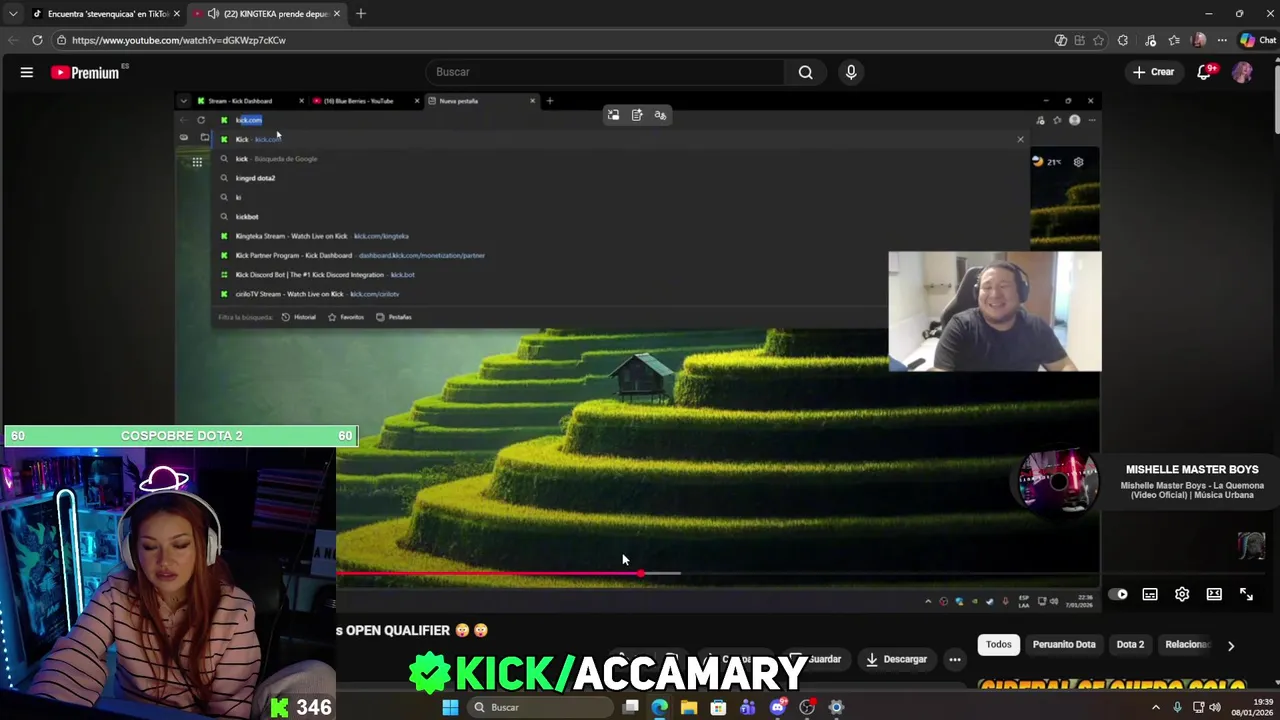Click the sidebar thumbnail 'SIDERAL SE QUEDO SOLO'

[x=1112, y=686]
